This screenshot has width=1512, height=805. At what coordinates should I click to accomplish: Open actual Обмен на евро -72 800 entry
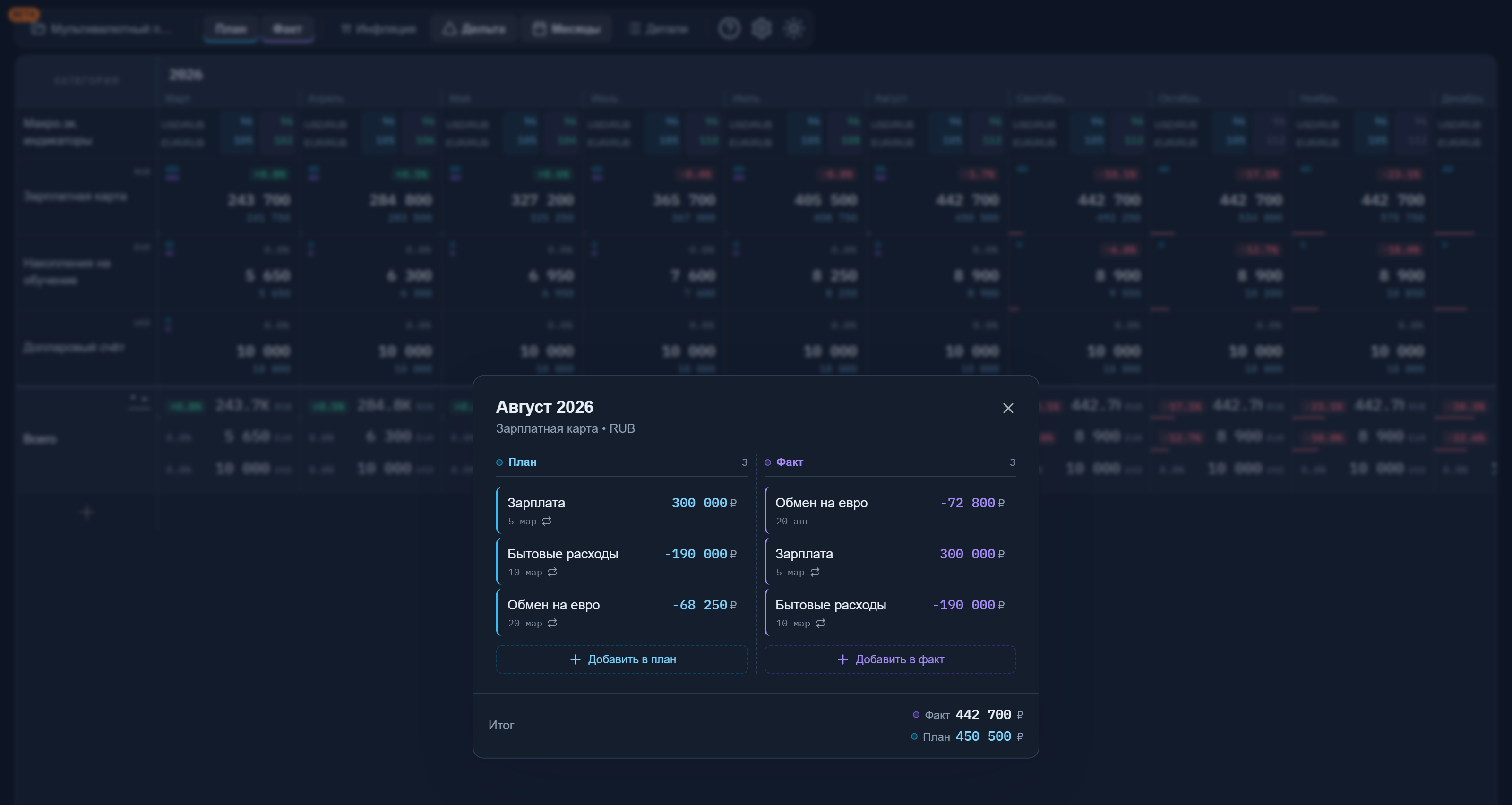[x=890, y=511]
